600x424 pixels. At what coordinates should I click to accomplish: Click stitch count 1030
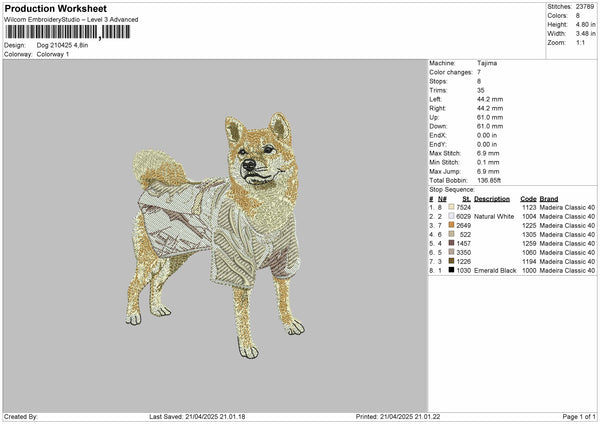coord(463,271)
